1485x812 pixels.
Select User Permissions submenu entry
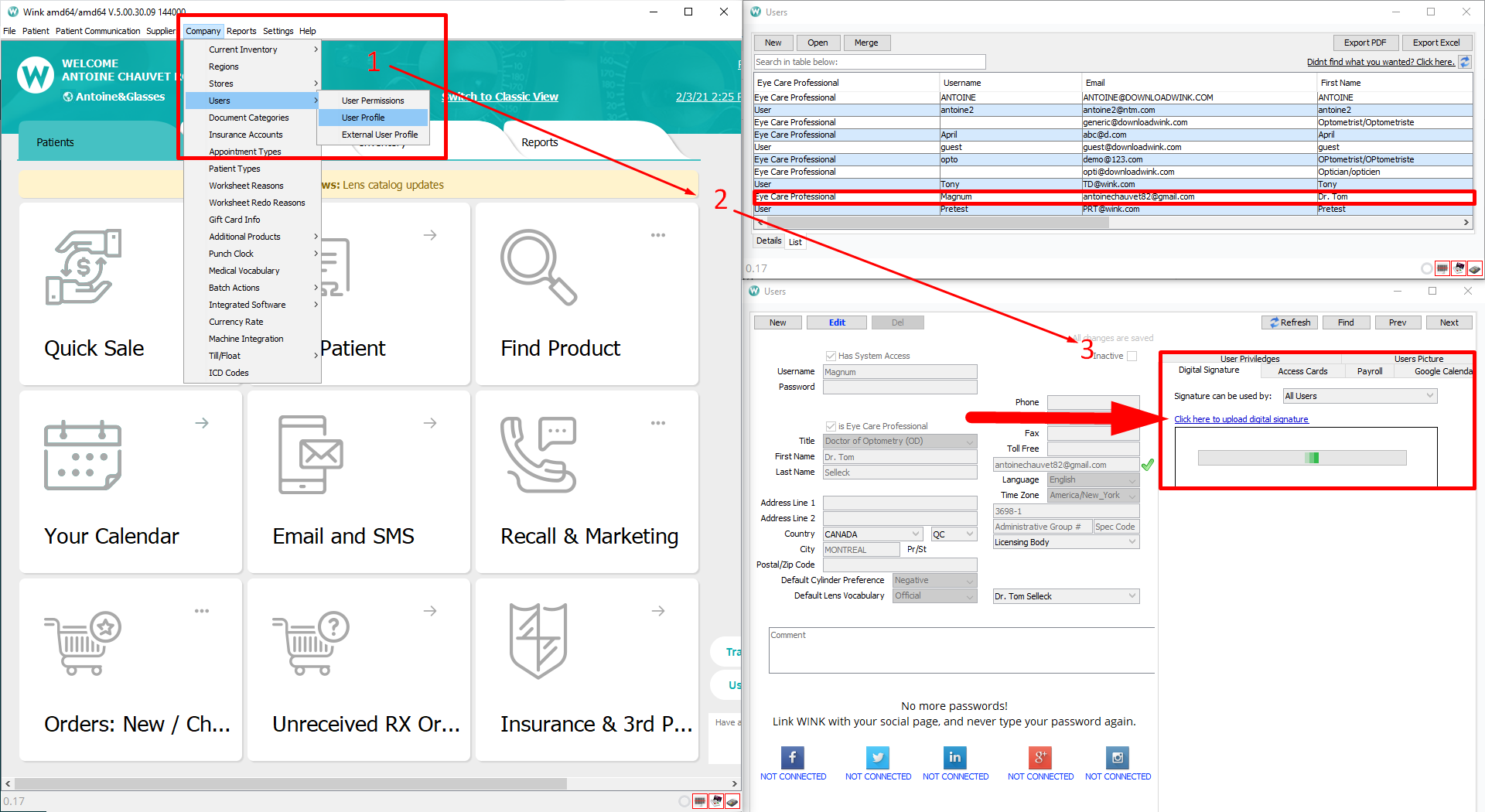tap(373, 101)
